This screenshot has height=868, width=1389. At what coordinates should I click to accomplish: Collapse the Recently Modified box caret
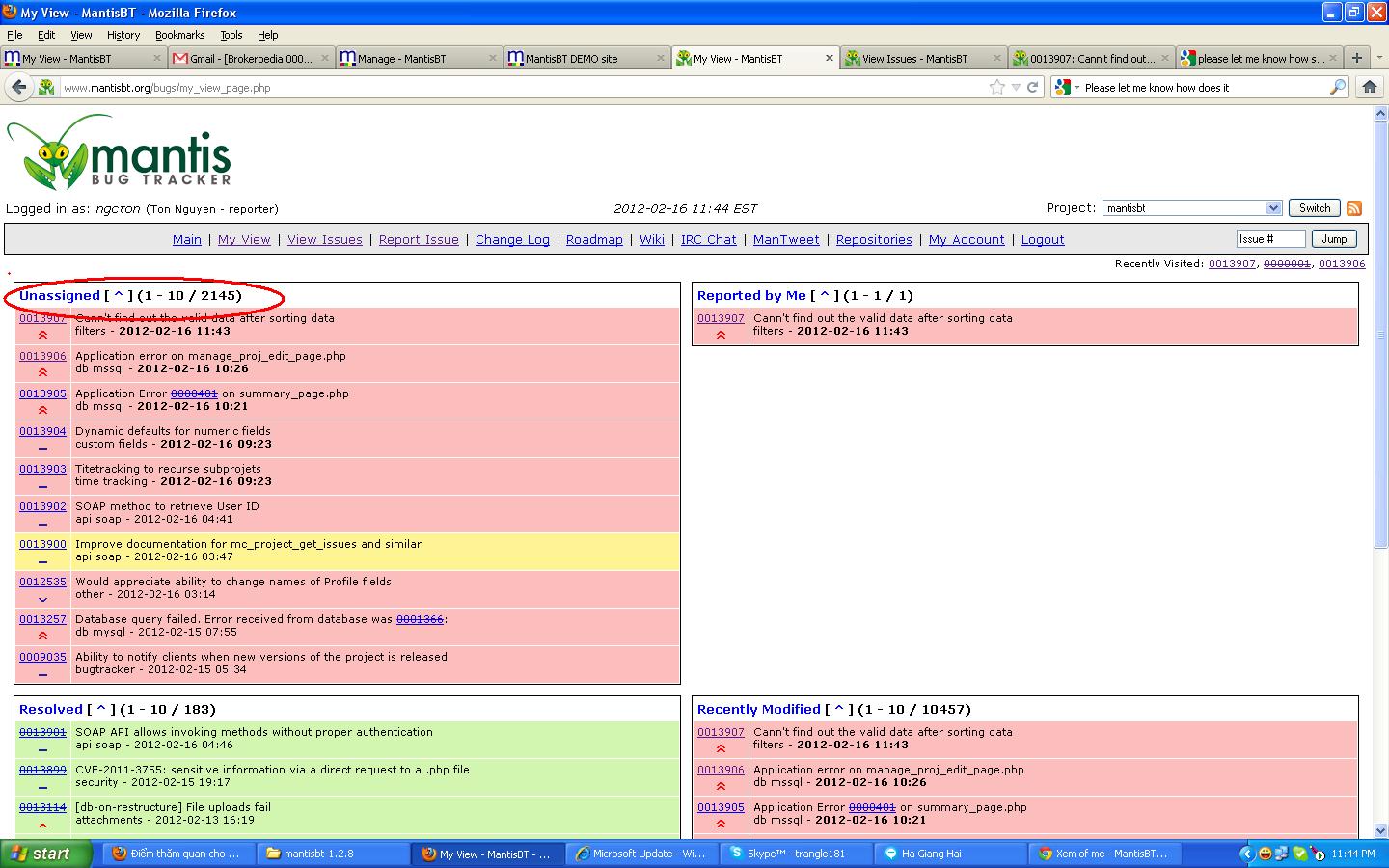point(839,710)
